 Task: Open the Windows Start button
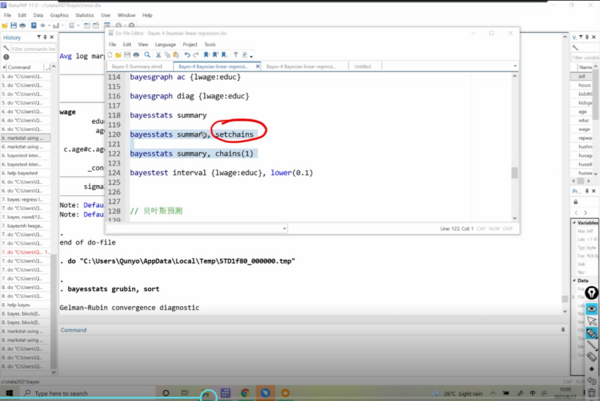[x=9, y=393]
